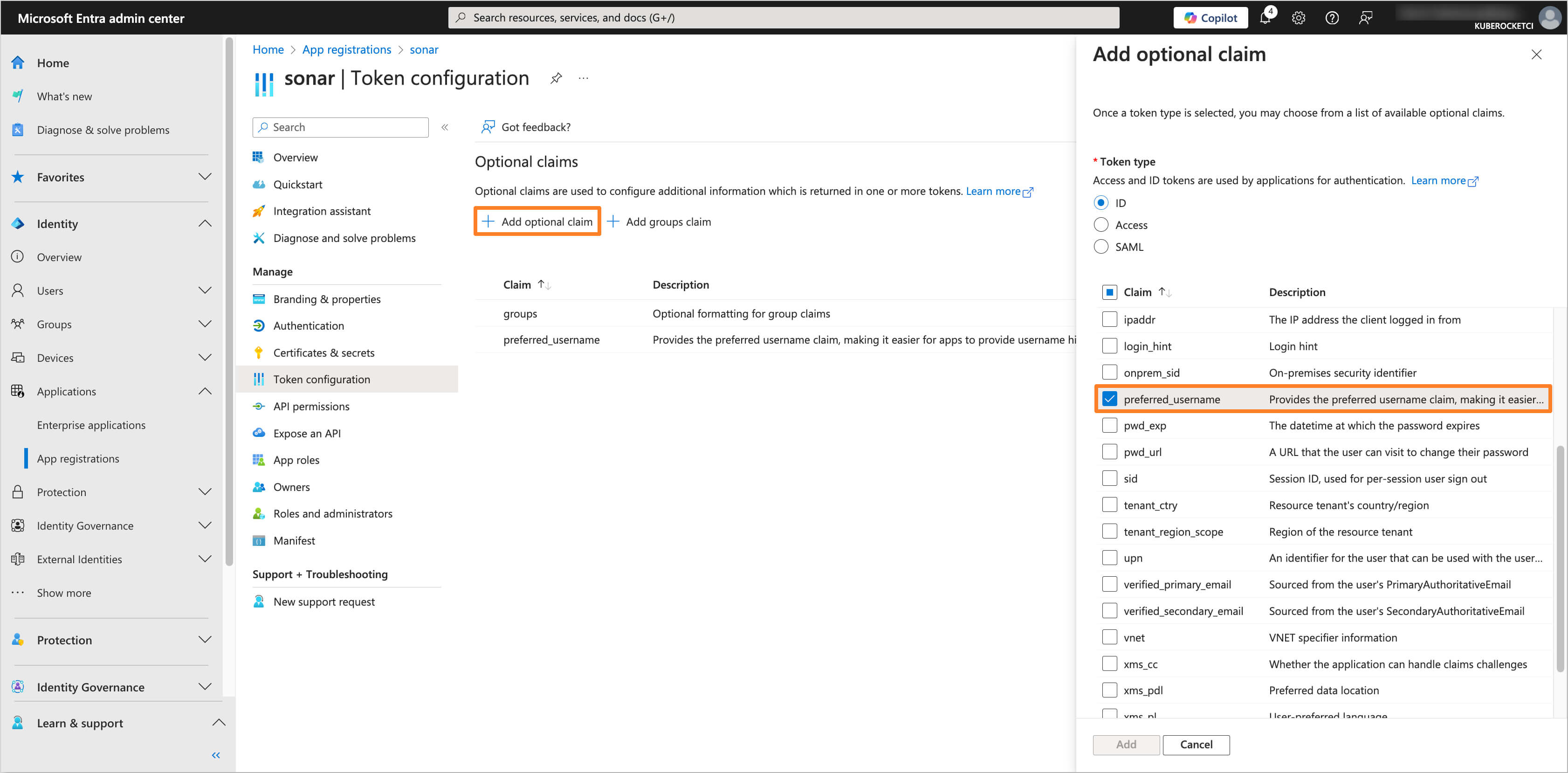Viewport: 1568px width, 773px height.
Task: Open the Copilot button
Action: [1210, 18]
